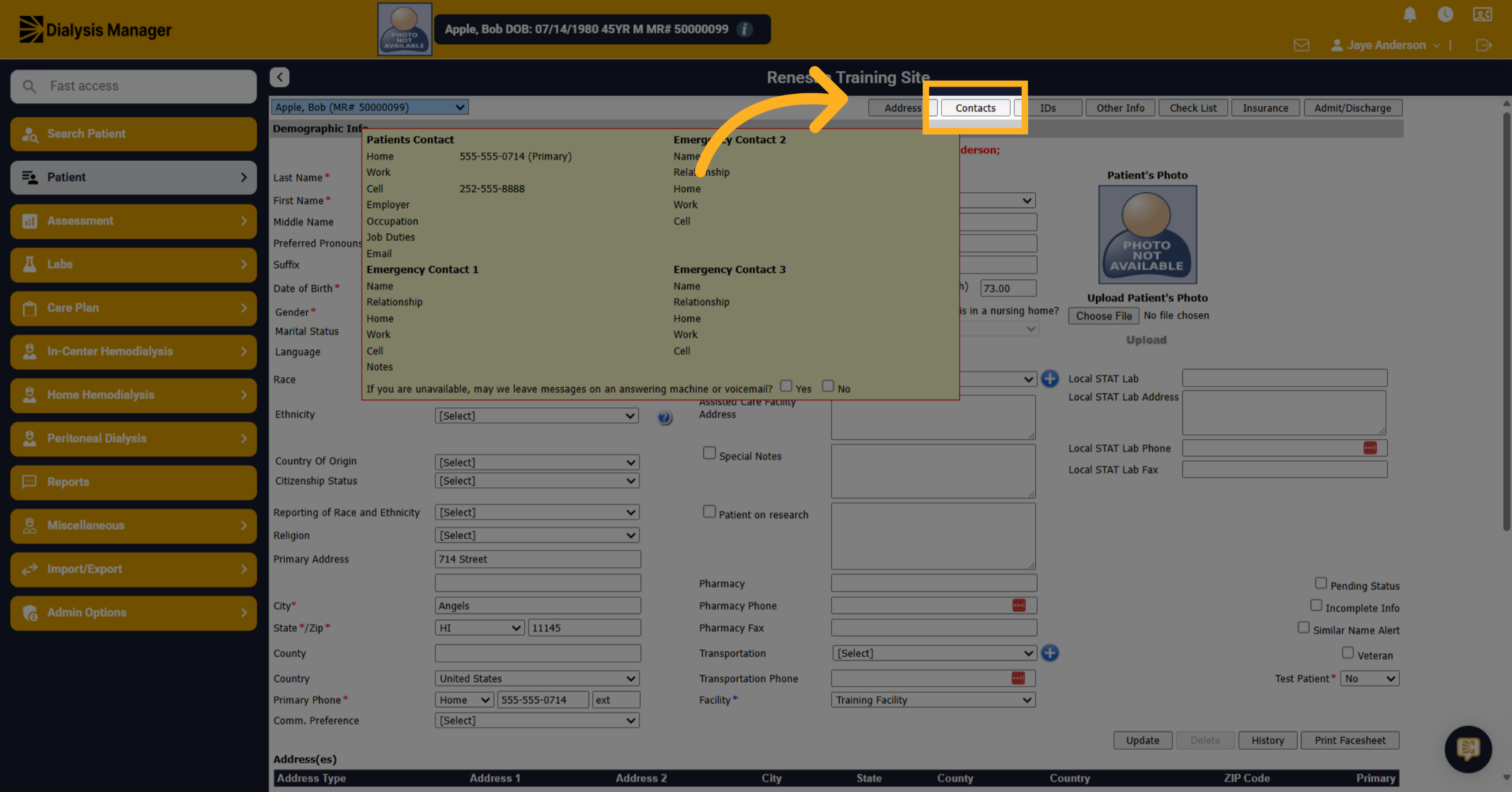Click the Print Facesheet button

[1349, 740]
